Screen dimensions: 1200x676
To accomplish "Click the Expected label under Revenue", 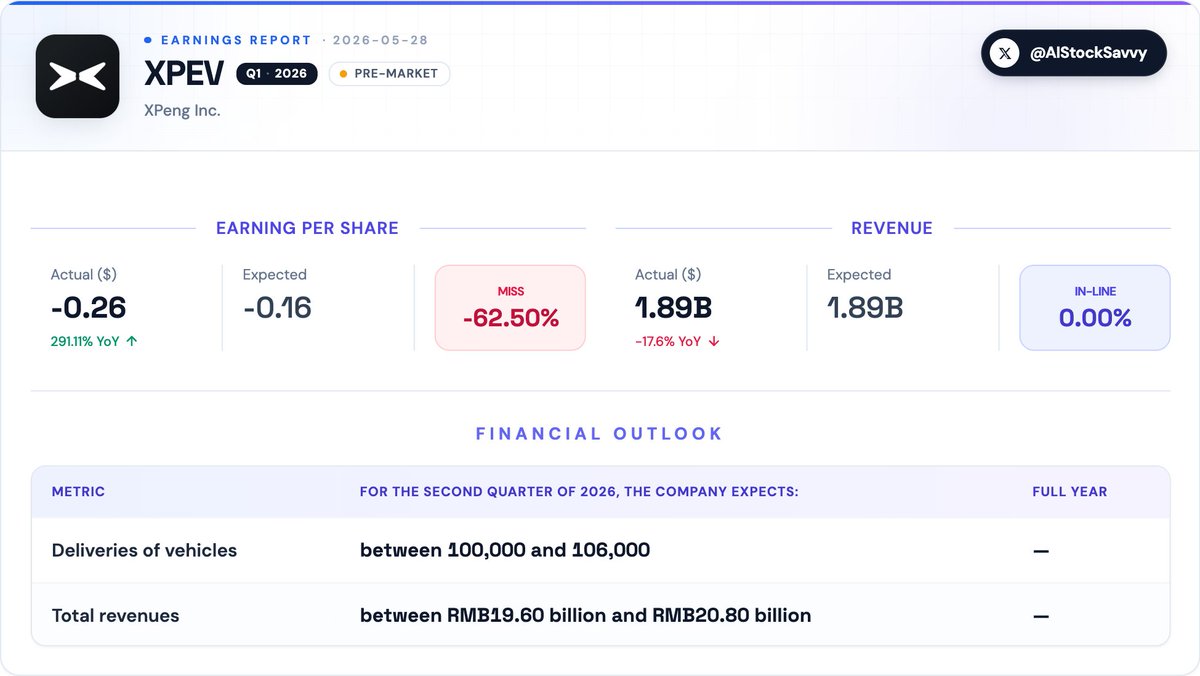I will pos(859,274).
